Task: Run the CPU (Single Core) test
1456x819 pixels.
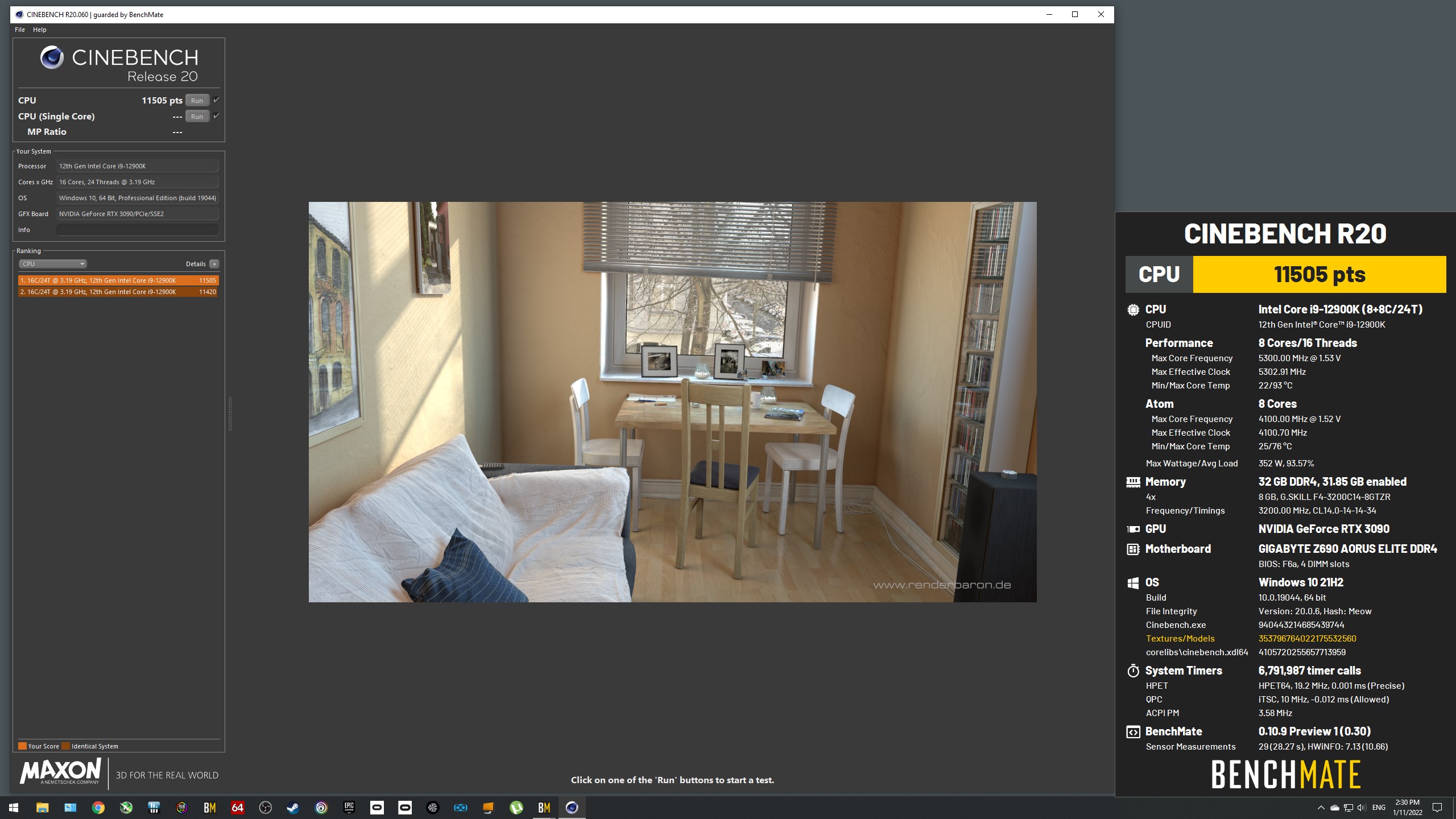Action: [x=197, y=117]
